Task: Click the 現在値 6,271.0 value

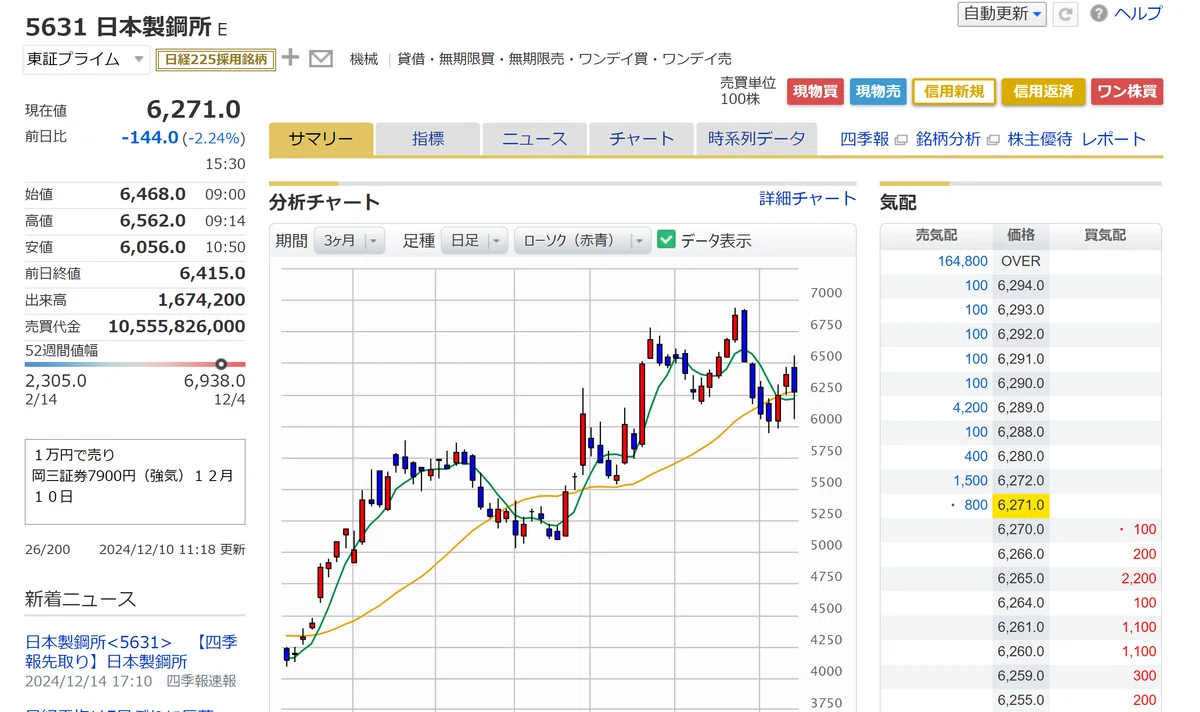Action: pyautogui.click(x=194, y=109)
